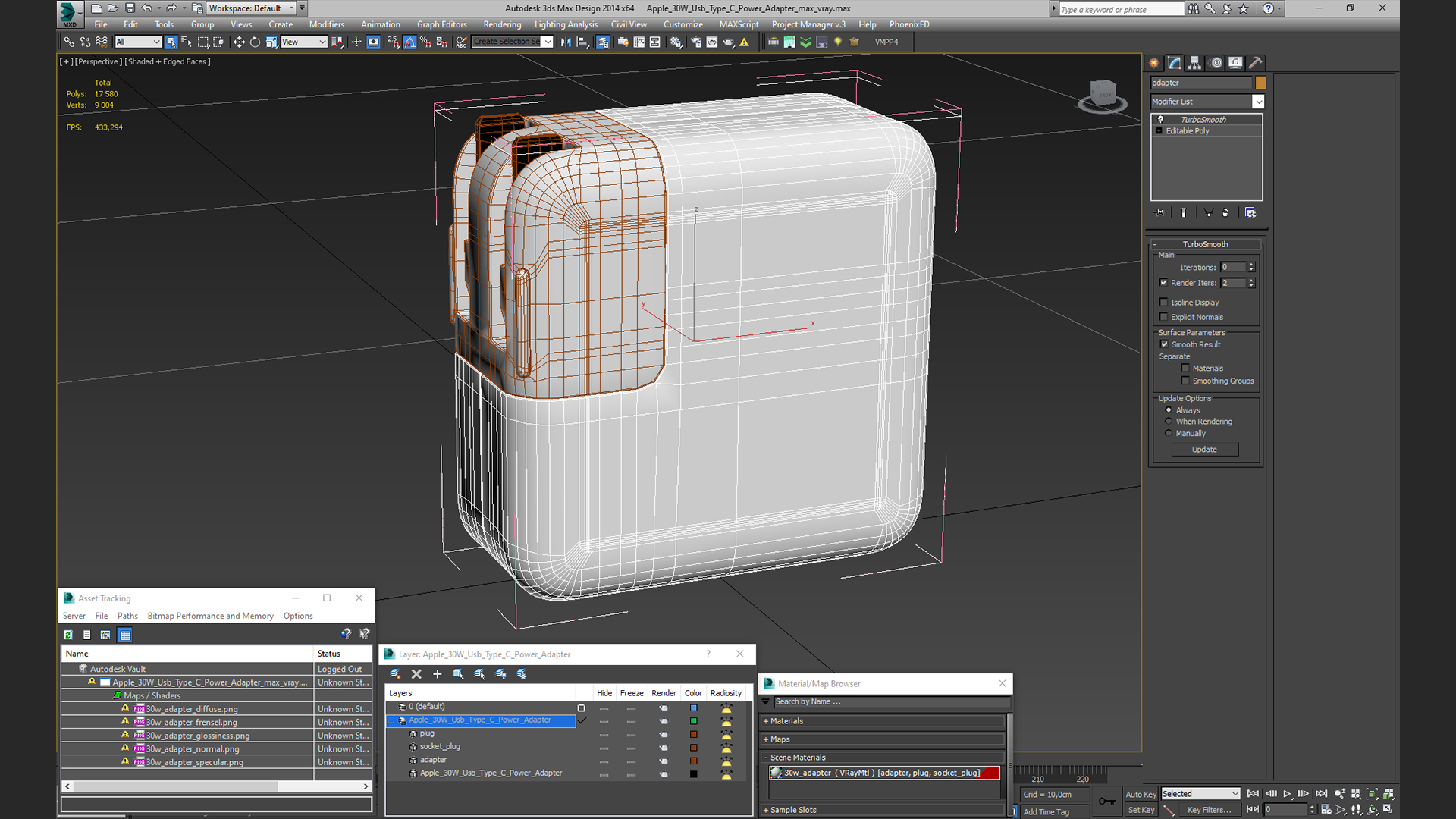
Task: Click the Auto Key button
Action: (x=1141, y=794)
